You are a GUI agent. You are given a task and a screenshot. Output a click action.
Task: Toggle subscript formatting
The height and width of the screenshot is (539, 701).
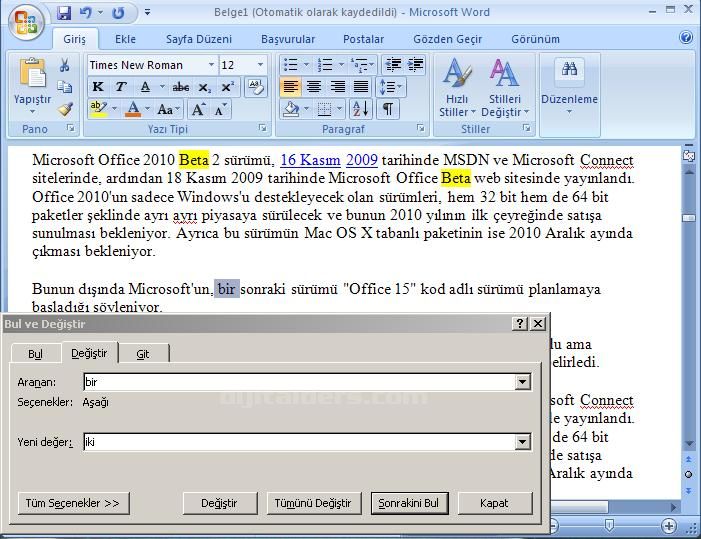tap(204, 87)
